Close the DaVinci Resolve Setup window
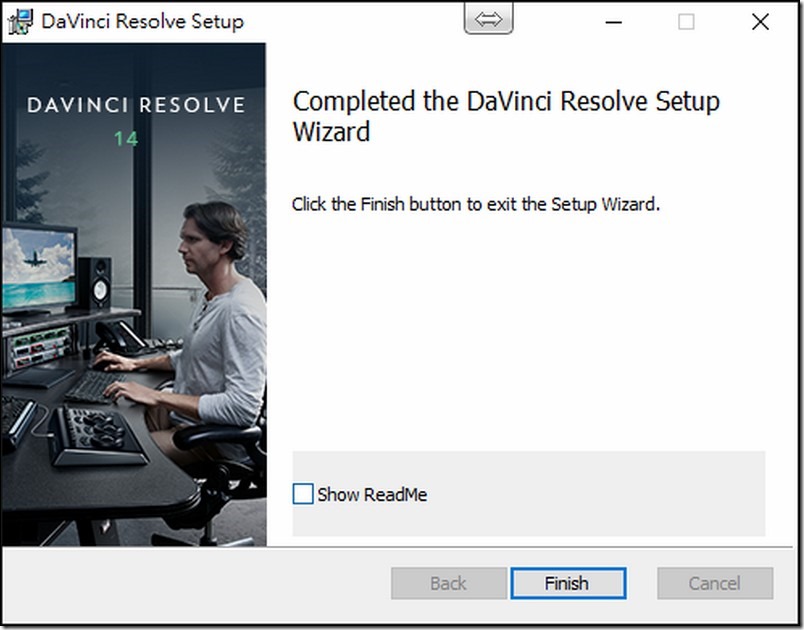 (760, 22)
